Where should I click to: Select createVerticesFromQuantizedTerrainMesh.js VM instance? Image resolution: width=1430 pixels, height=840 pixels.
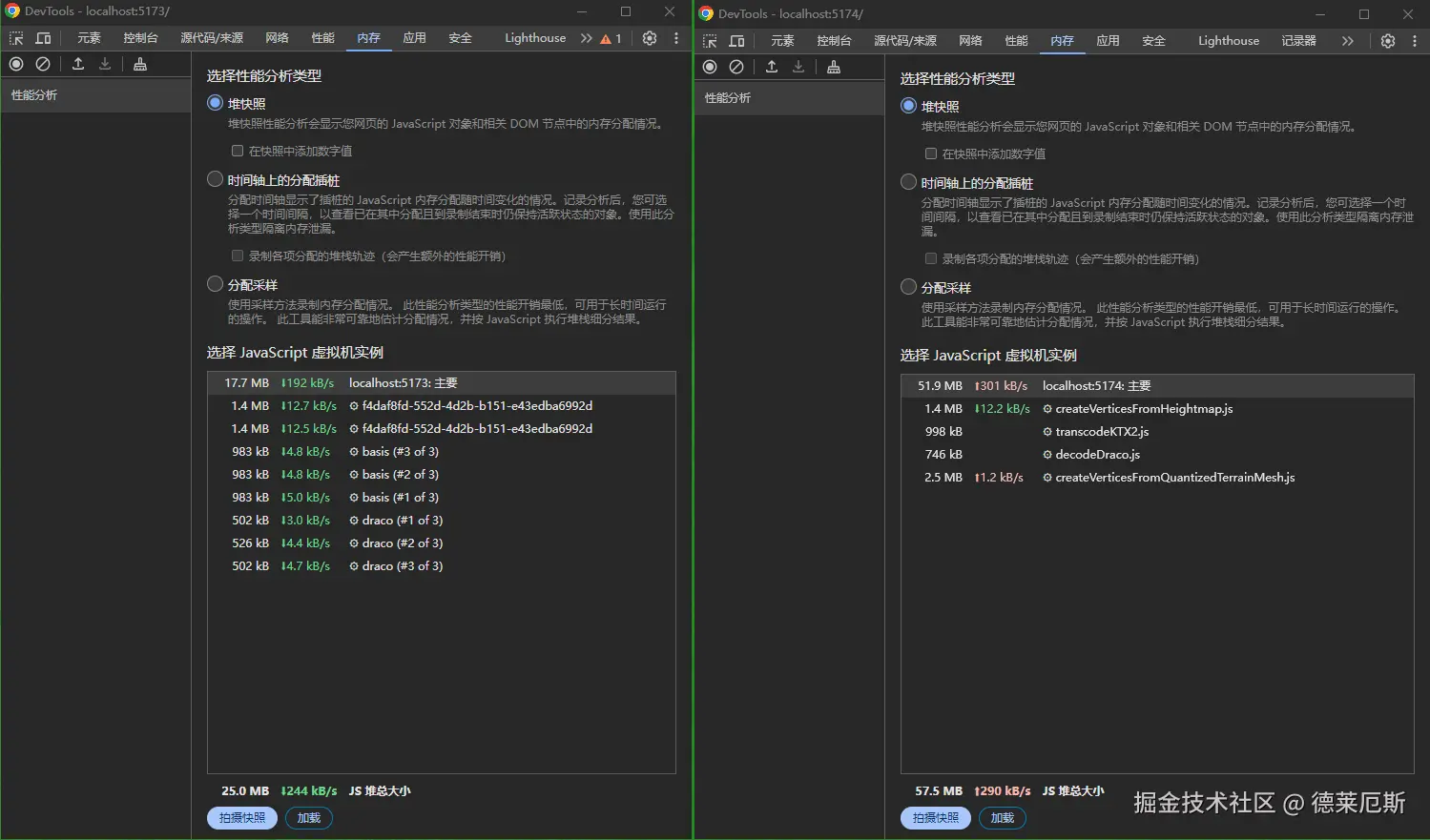coord(1157,478)
